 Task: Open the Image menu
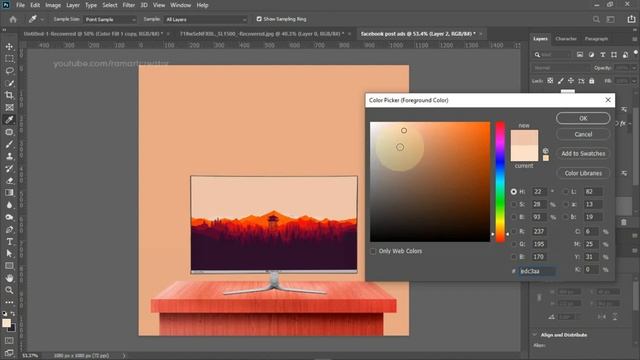click(53, 5)
